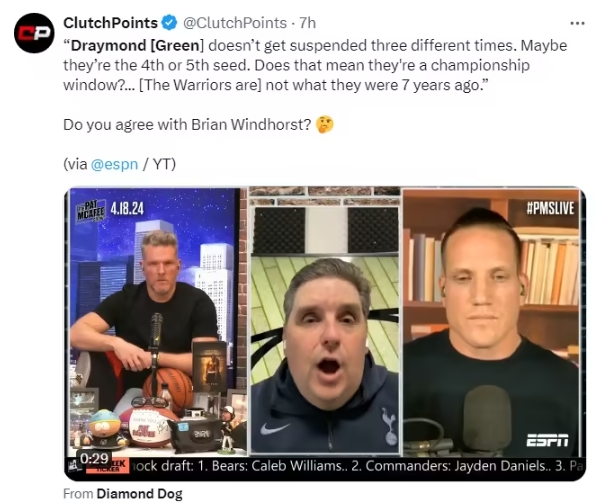The width and height of the screenshot is (598, 503).
Task: Click the 0:29 video duration badge
Action: 95,458
